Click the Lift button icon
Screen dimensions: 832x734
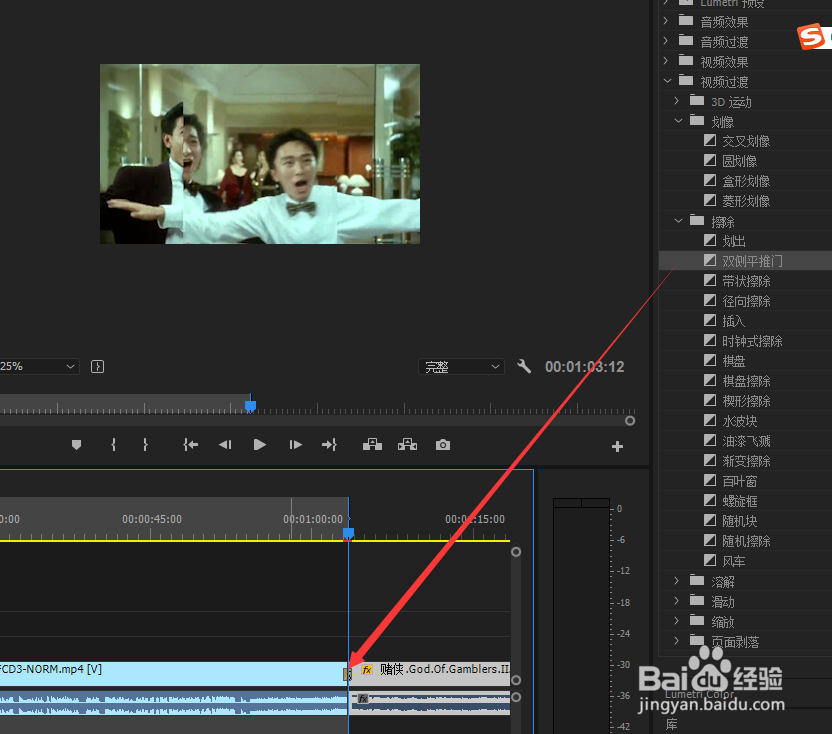coord(372,445)
